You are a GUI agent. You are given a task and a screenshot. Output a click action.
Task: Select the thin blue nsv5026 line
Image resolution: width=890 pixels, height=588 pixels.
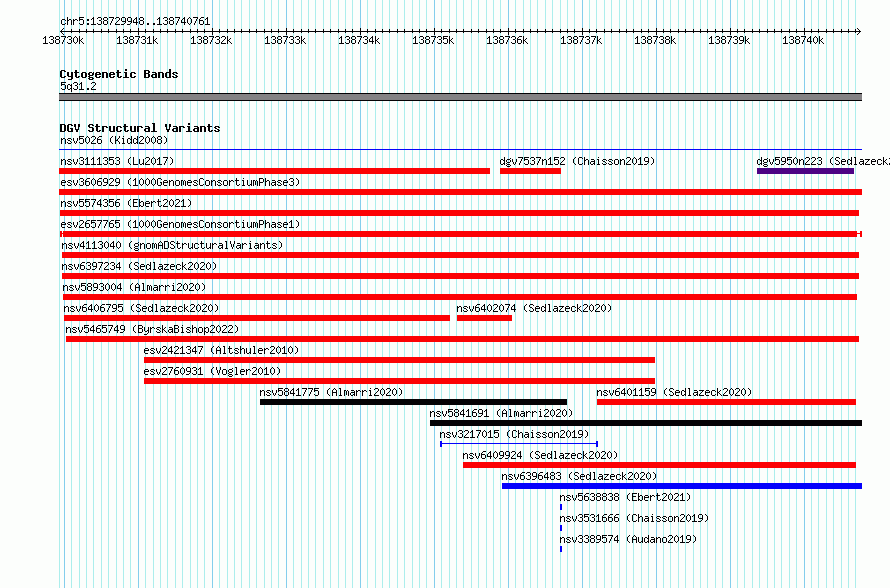pyautogui.click(x=460, y=150)
